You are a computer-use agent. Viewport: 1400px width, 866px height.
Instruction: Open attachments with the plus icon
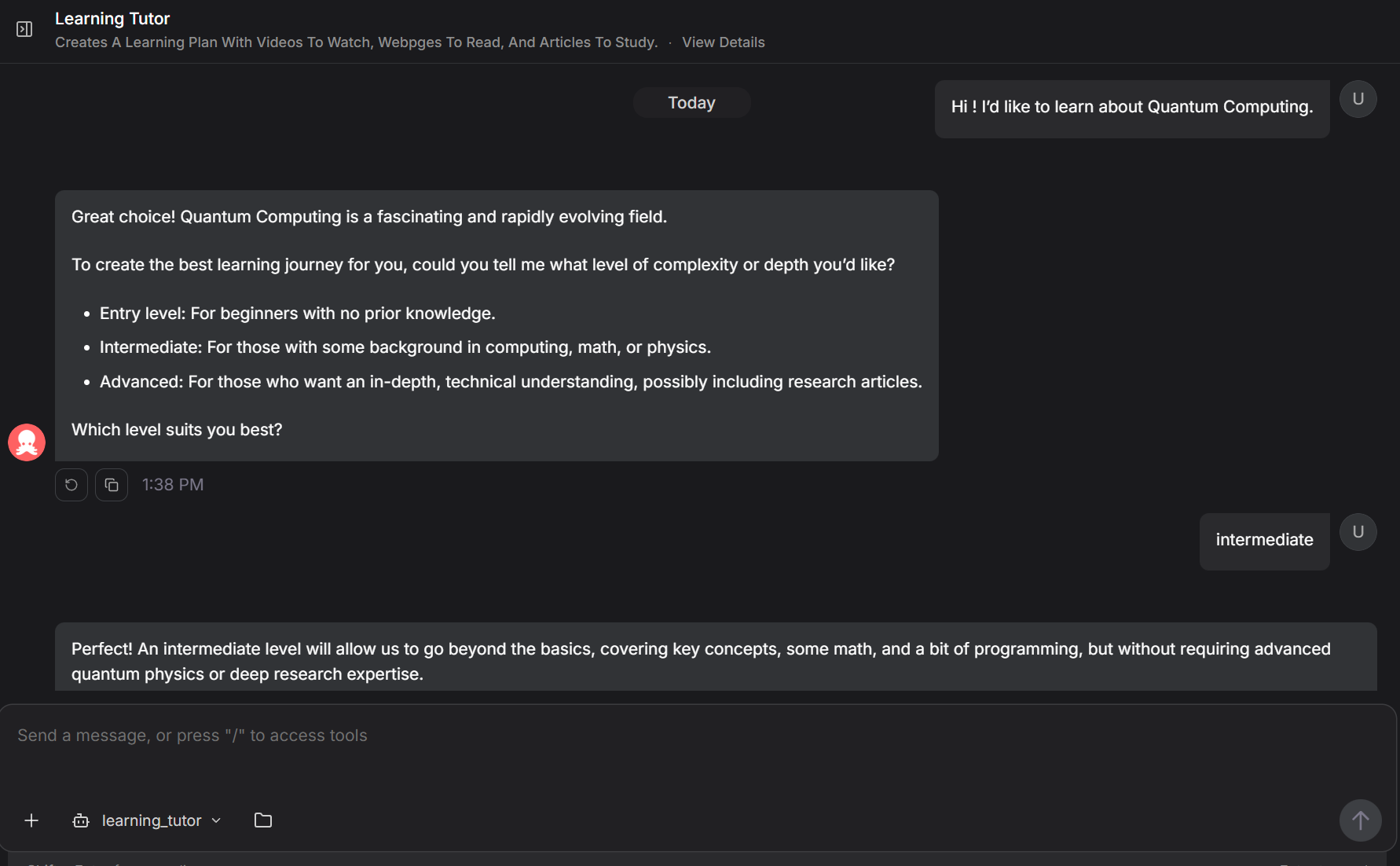(x=31, y=820)
